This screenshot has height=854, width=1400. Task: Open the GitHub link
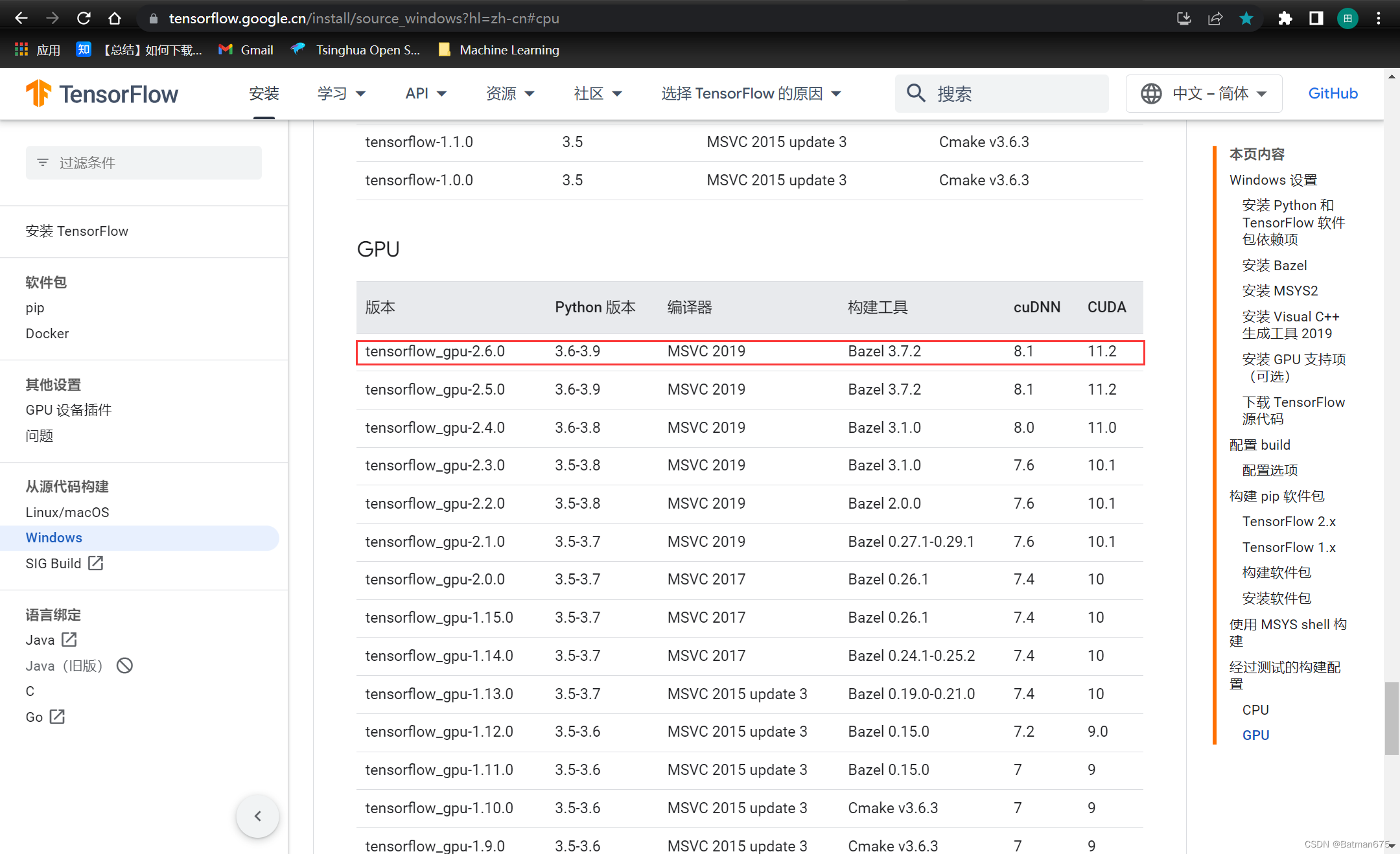coord(1333,94)
